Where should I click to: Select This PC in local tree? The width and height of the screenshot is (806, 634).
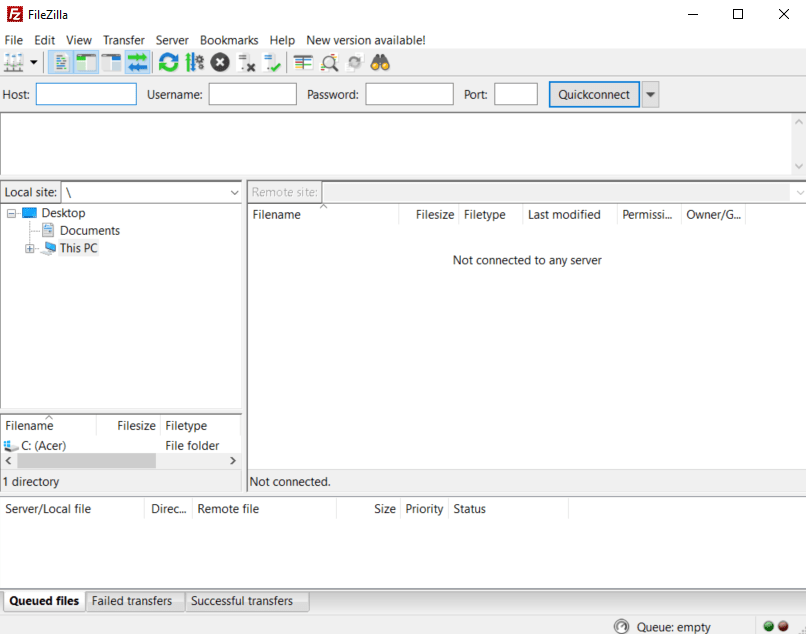tap(78, 248)
